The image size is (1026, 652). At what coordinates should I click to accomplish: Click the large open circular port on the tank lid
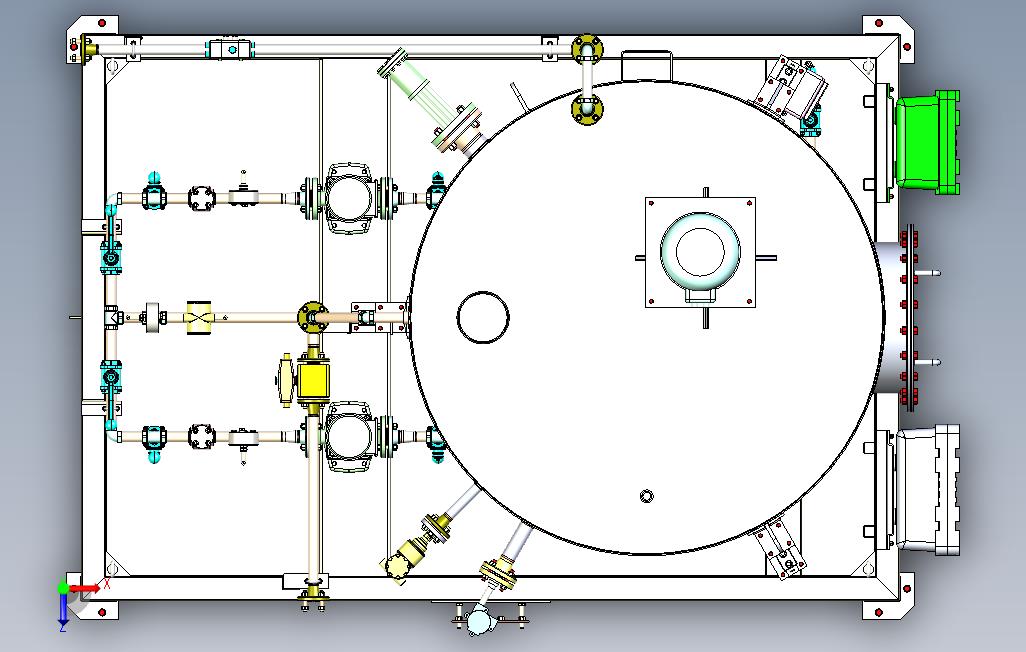(x=483, y=317)
